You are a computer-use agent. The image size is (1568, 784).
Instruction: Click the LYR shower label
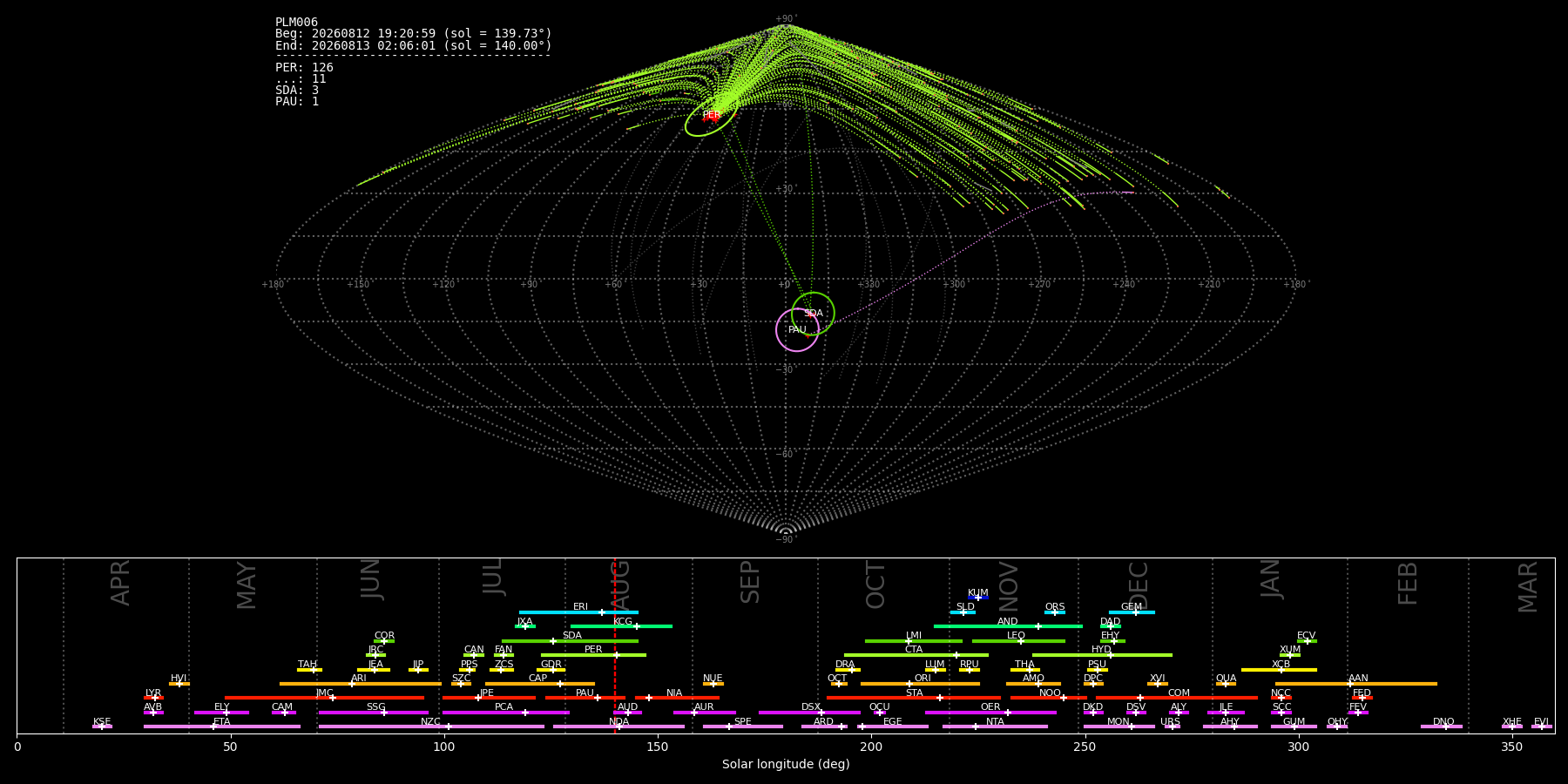pyautogui.click(x=153, y=693)
